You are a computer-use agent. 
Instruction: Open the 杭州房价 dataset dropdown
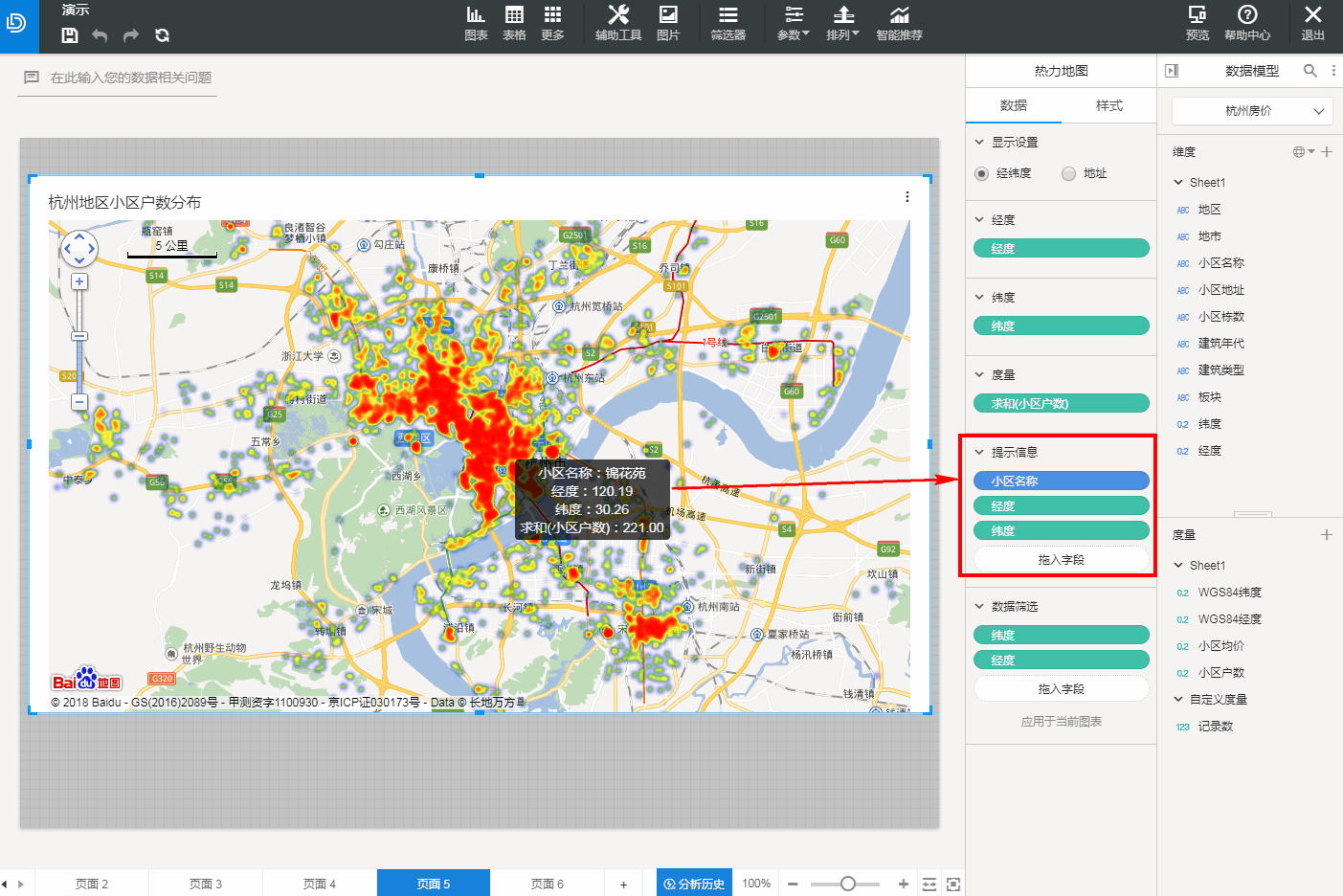point(1252,111)
